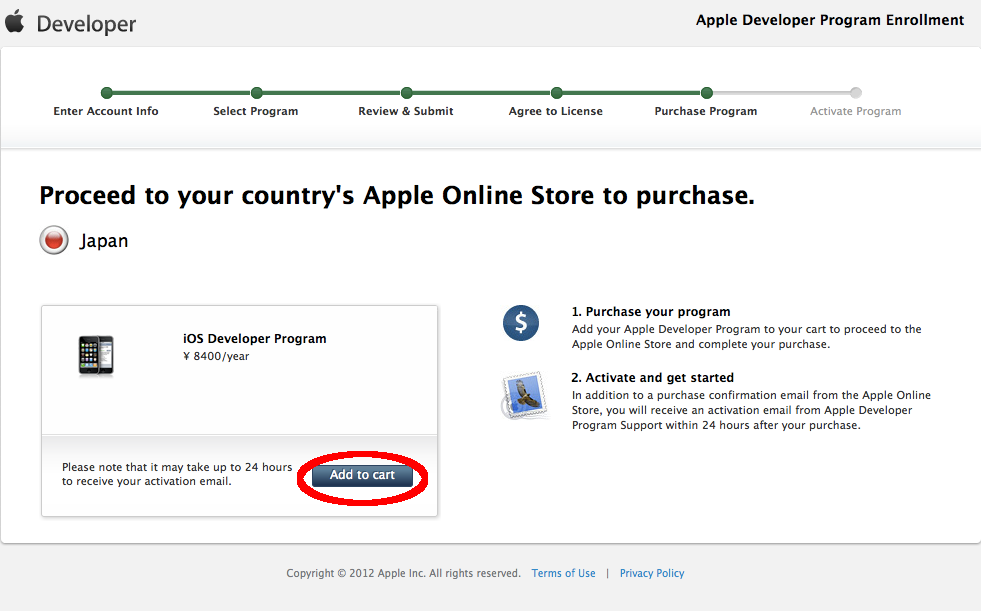Screen dimensions: 981x611
Task: Click the Mail stamp eagle icon
Action: tap(525, 396)
